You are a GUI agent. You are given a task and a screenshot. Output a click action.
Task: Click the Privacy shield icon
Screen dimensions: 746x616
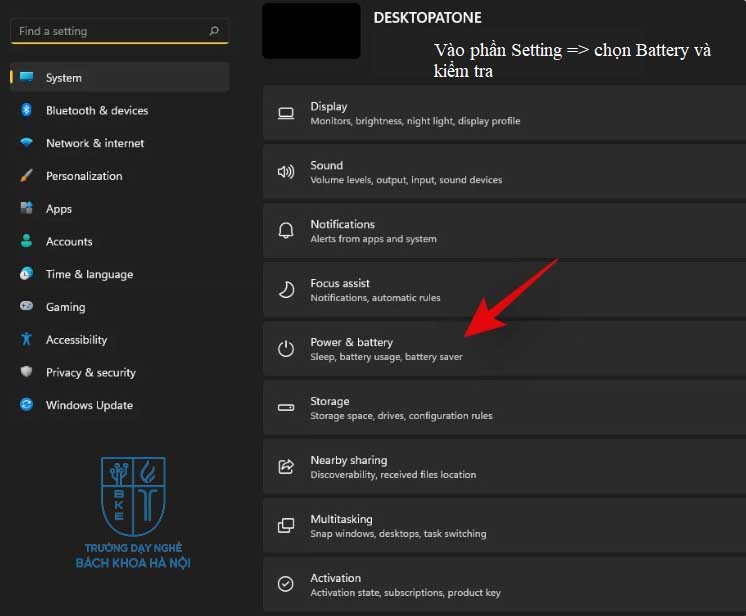point(27,372)
